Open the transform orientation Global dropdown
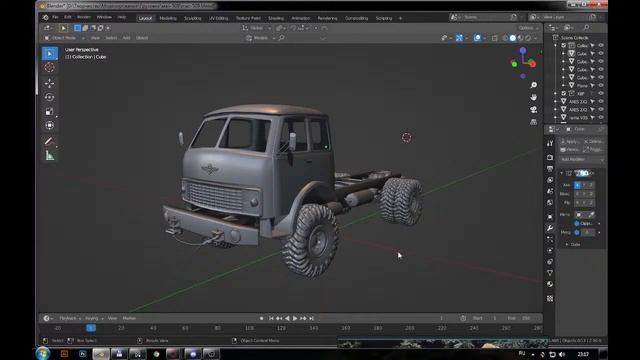 coord(256,28)
